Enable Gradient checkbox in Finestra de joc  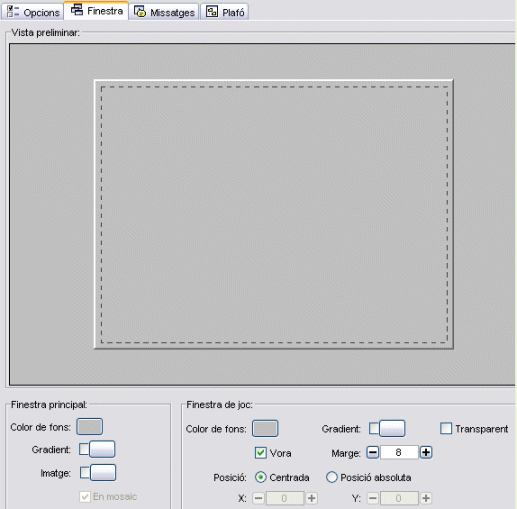pos(374,429)
